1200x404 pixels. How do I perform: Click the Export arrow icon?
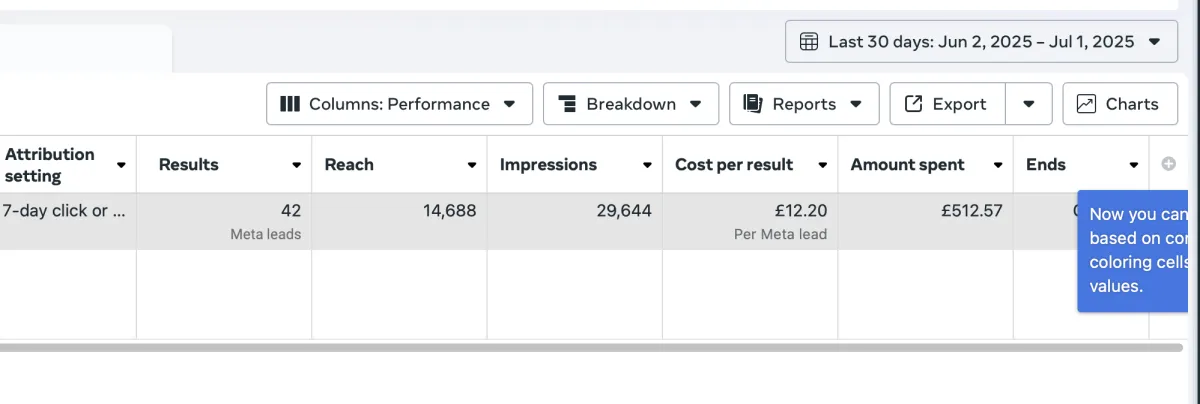tap(913, 104)
